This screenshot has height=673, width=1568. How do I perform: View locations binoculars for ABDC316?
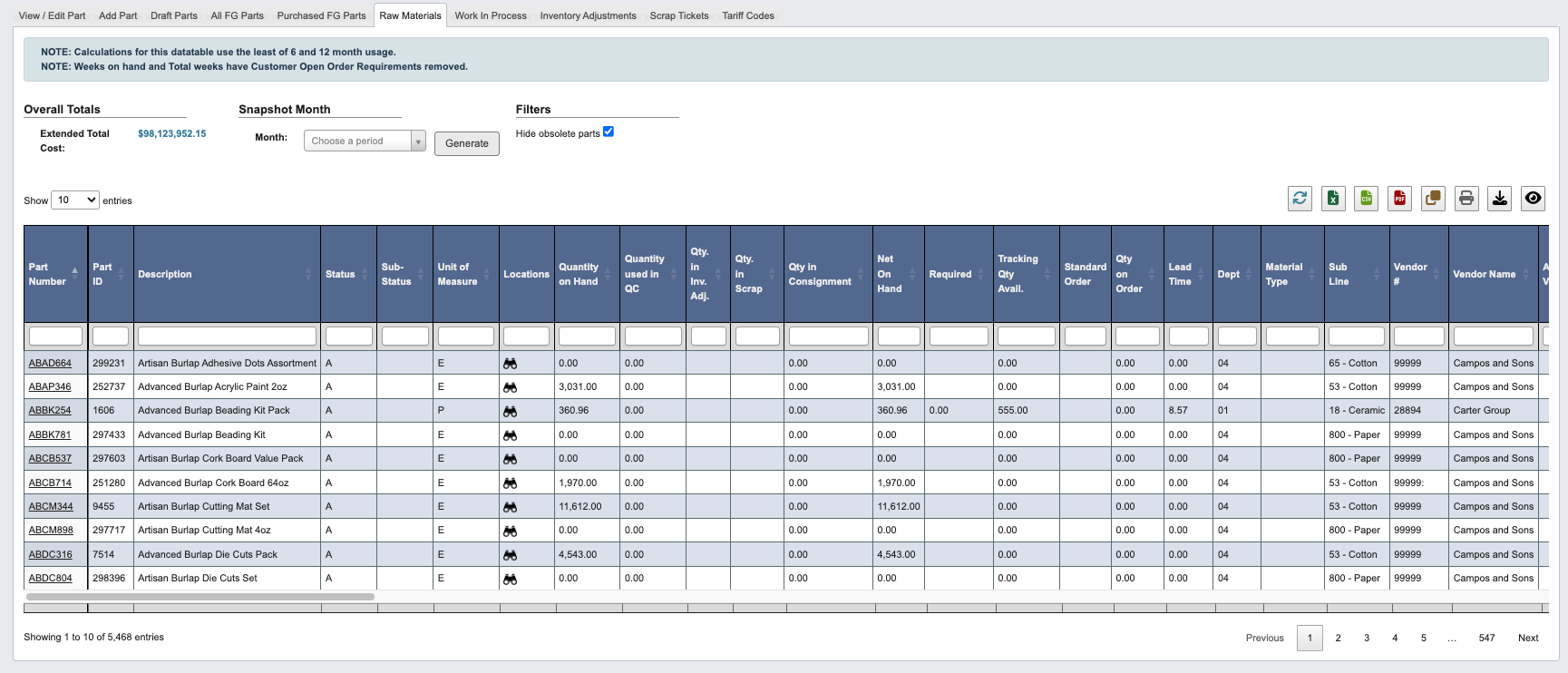[511, 554]
